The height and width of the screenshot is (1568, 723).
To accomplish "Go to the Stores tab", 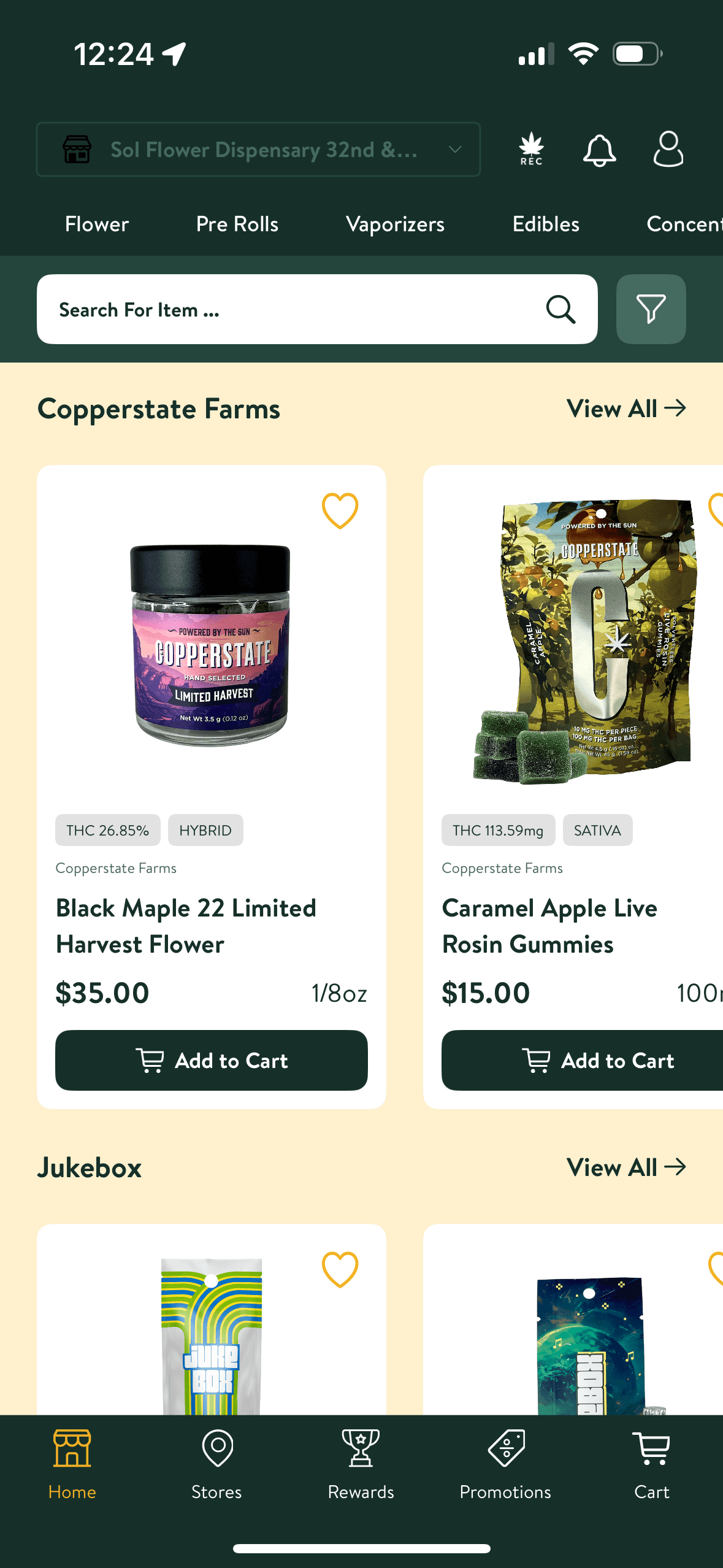I will pyautogui.click(x=216, y=1463).
